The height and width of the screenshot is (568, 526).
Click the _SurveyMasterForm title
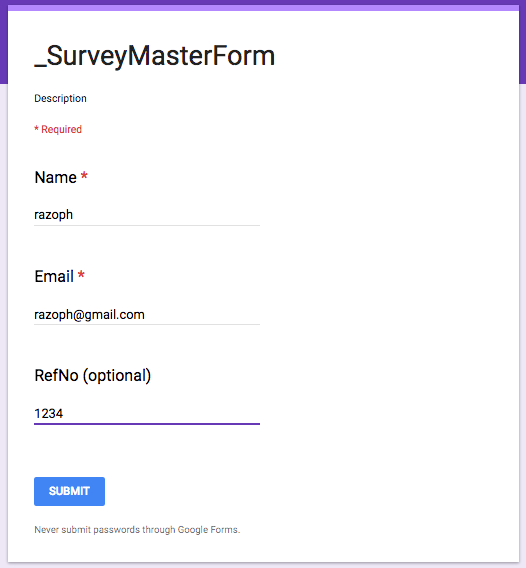pyautogui.click(x=155, y=56)
